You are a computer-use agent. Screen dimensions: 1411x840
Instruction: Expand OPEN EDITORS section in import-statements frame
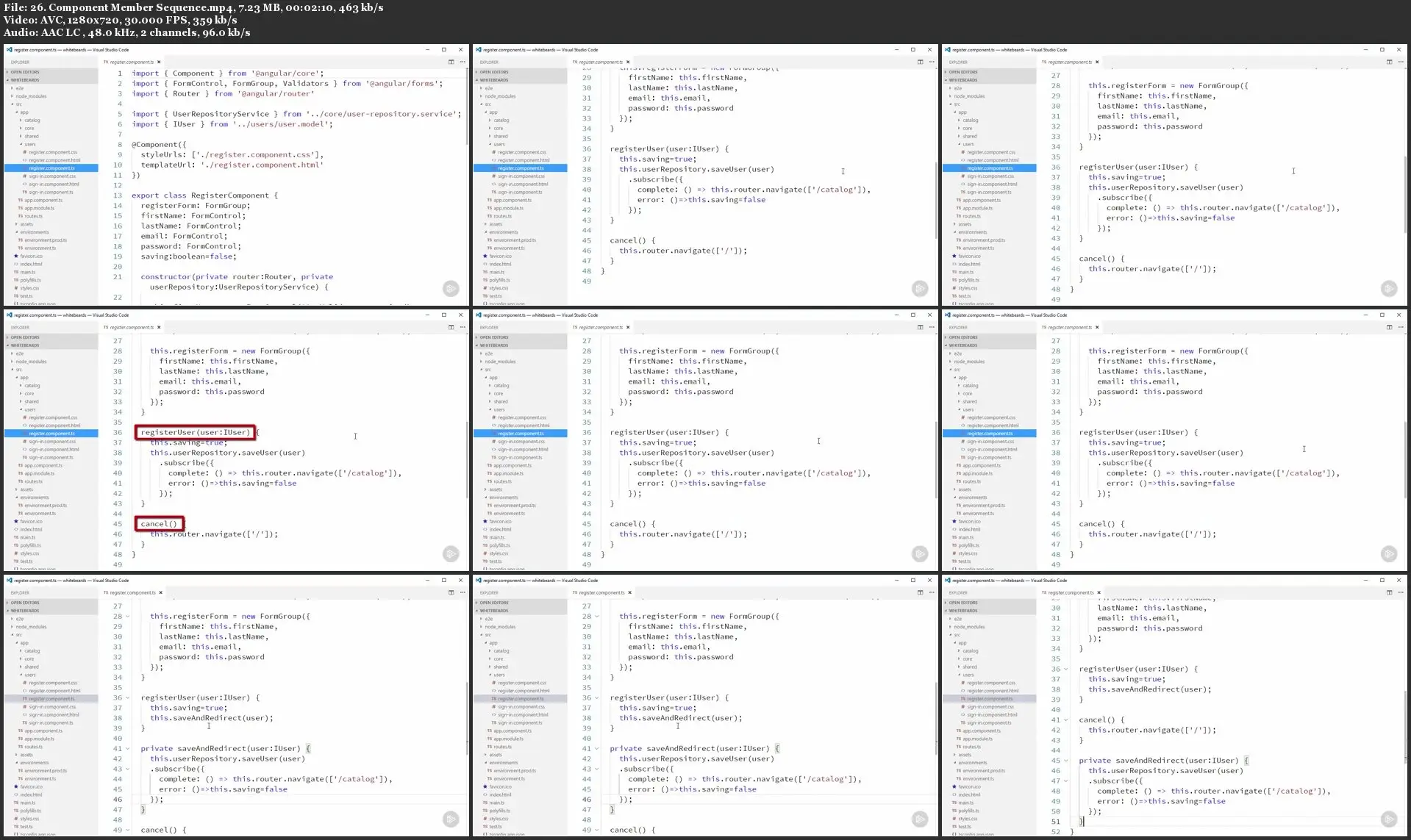51,72
